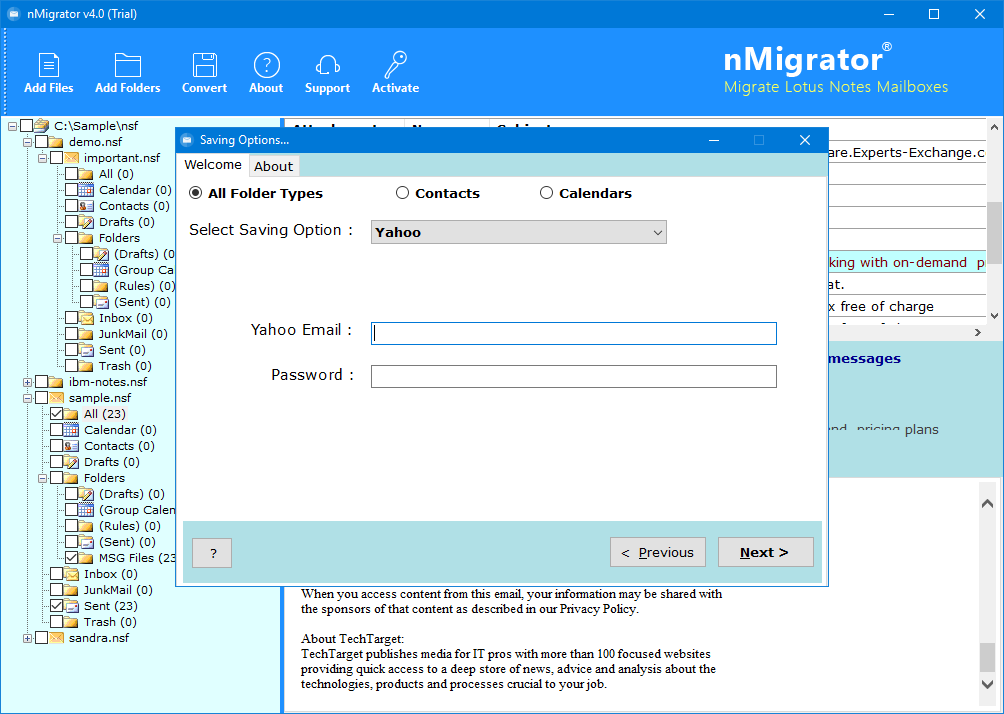Image resolution: width=1004 pixels, height=714 pixels.
Task: Start conversion with the Convert icon
Action: coord(204,65)
